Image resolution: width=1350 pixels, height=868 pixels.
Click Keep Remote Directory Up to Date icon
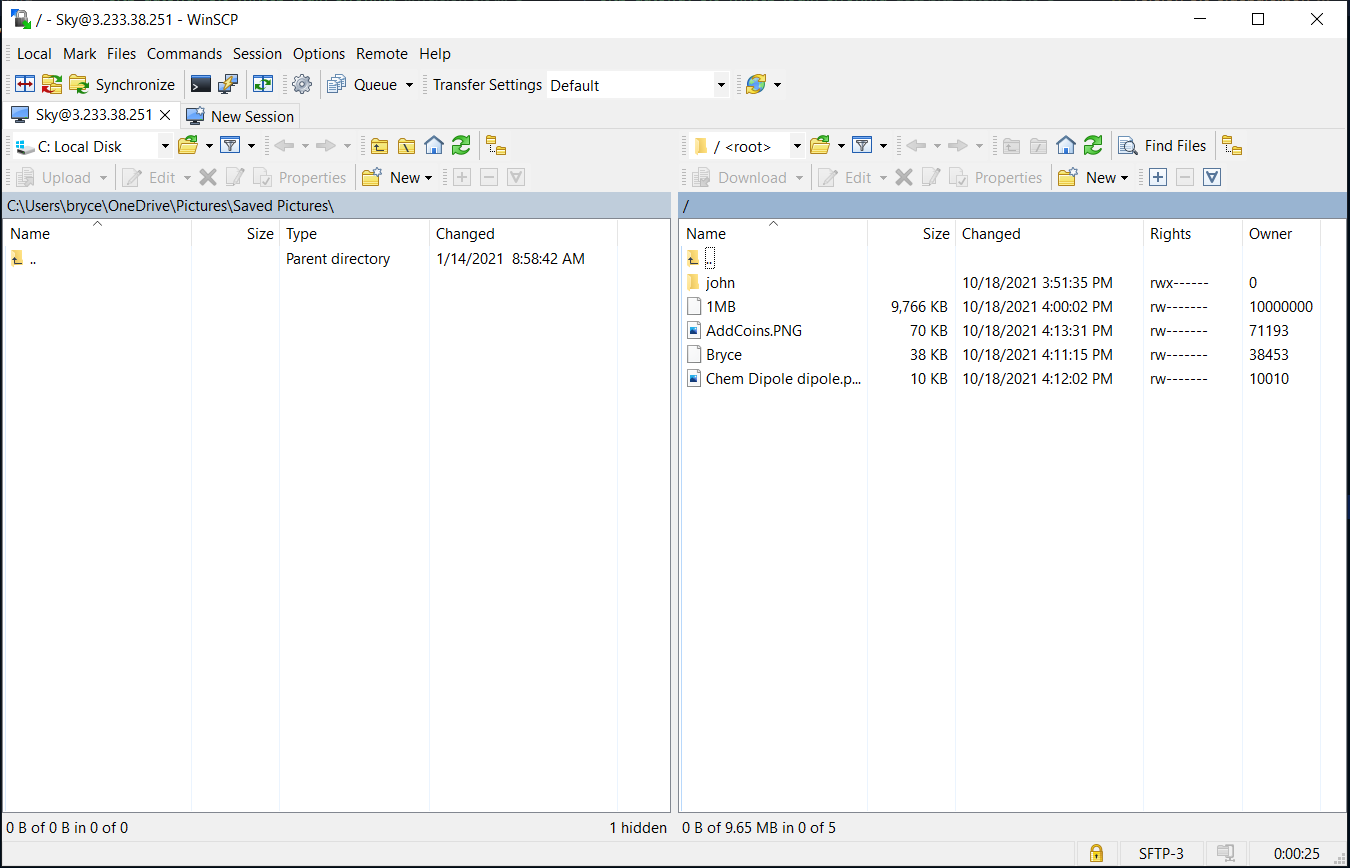[x=263, y=85]
